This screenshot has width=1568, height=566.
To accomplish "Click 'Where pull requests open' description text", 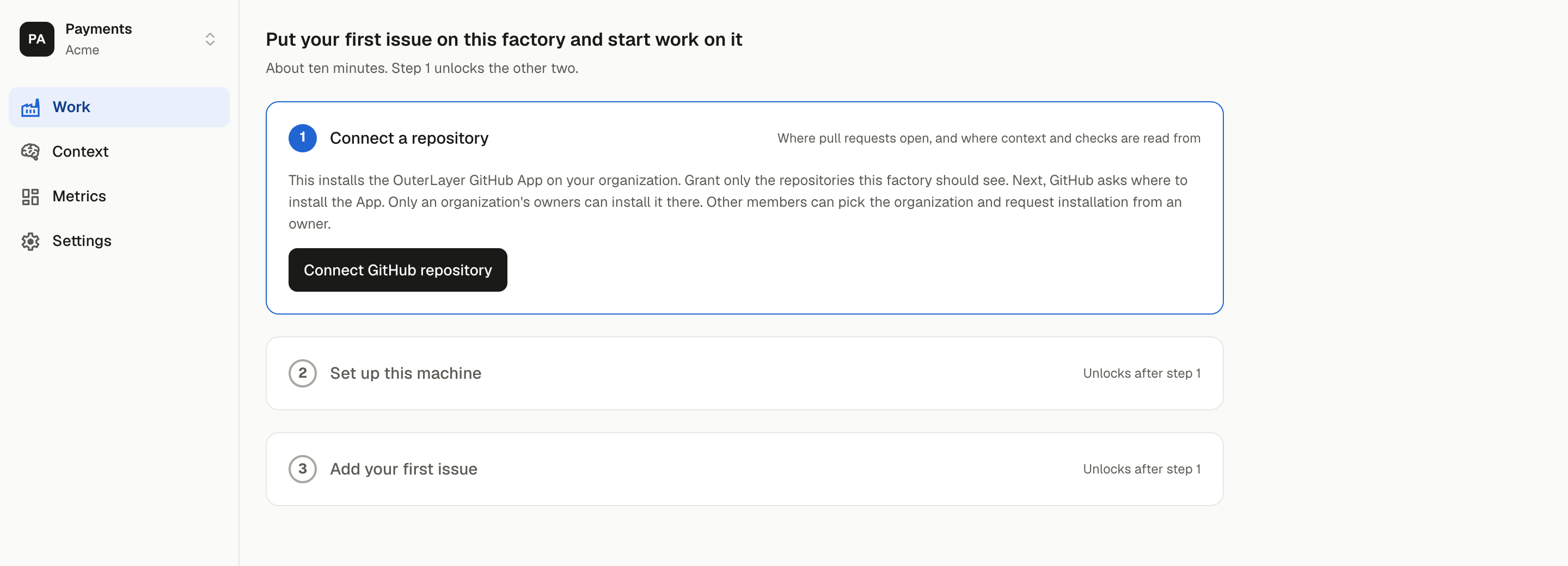I will (989, 138).
